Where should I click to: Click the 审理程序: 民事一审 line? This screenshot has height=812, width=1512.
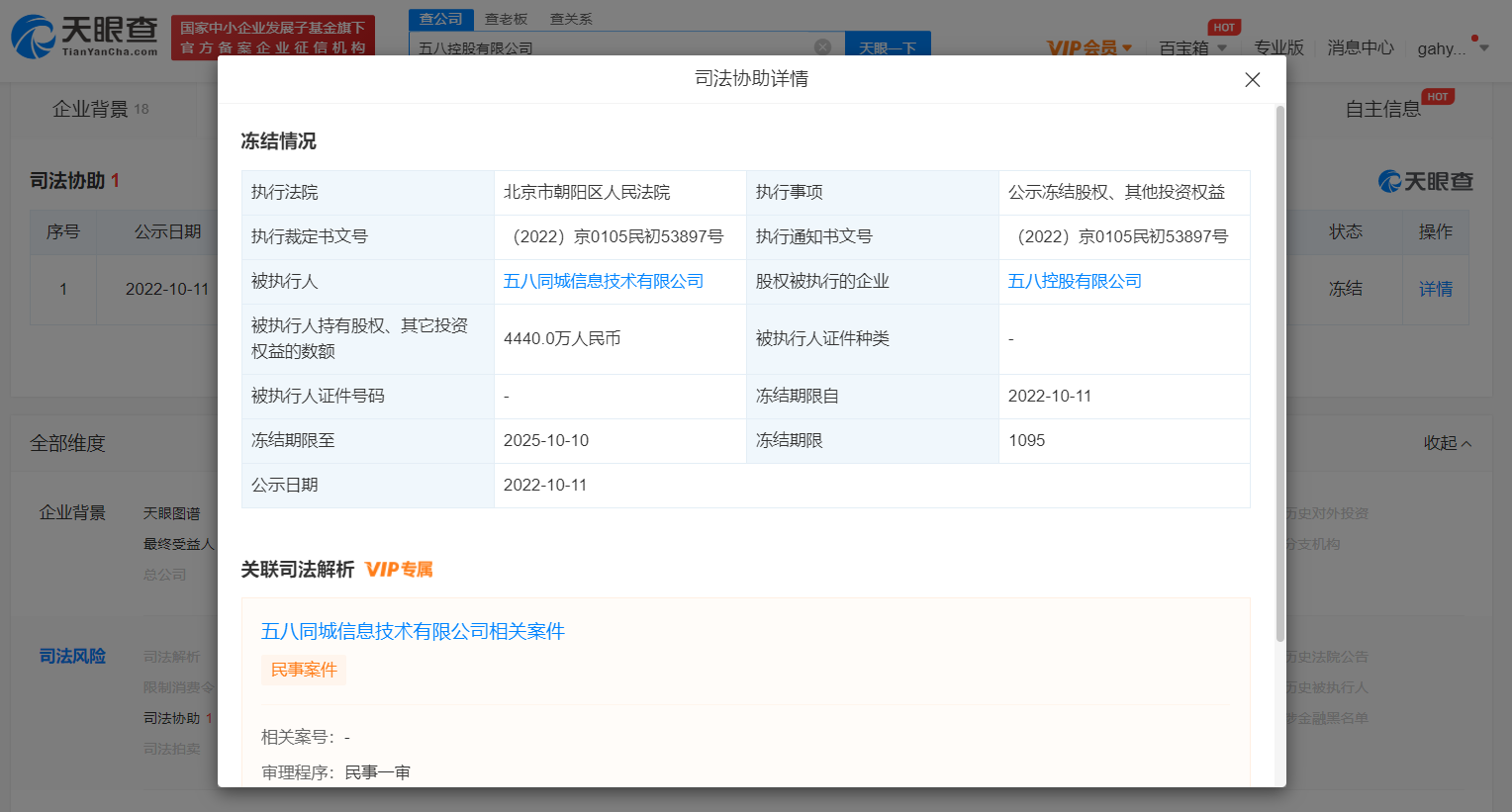(335, 772)
